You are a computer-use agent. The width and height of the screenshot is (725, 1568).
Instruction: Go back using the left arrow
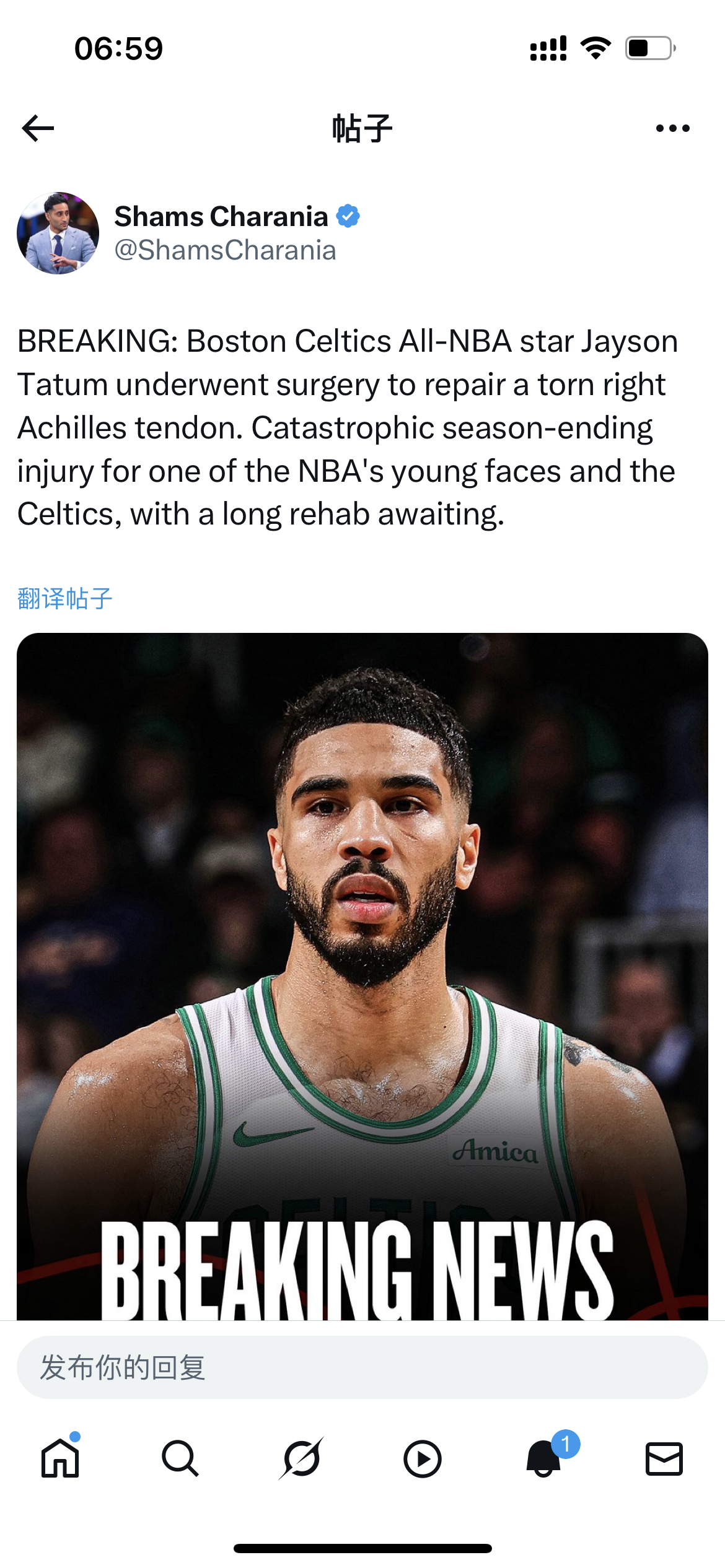click(38, 128)
